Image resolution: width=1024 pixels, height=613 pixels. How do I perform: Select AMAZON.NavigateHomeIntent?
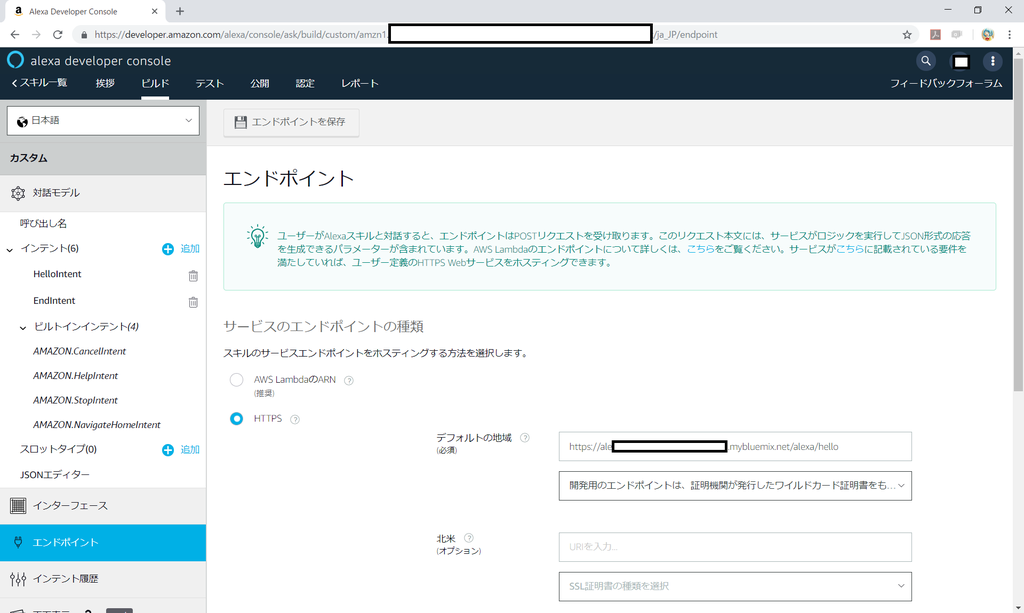point(97,425)
